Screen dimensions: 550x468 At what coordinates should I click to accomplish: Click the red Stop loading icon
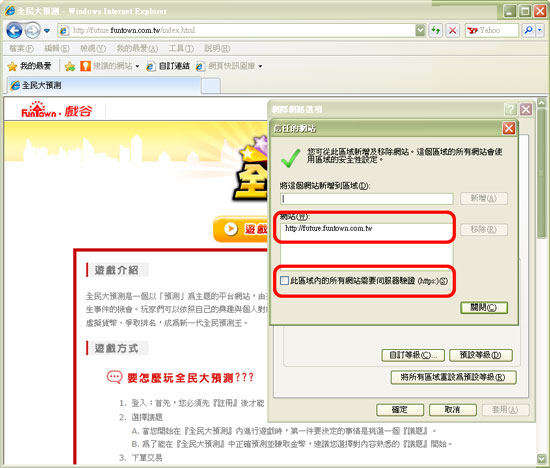pyautogui.click(x=452, y=31)
